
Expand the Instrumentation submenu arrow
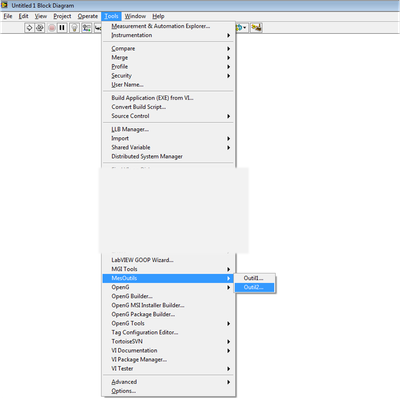tap(228, 35)
